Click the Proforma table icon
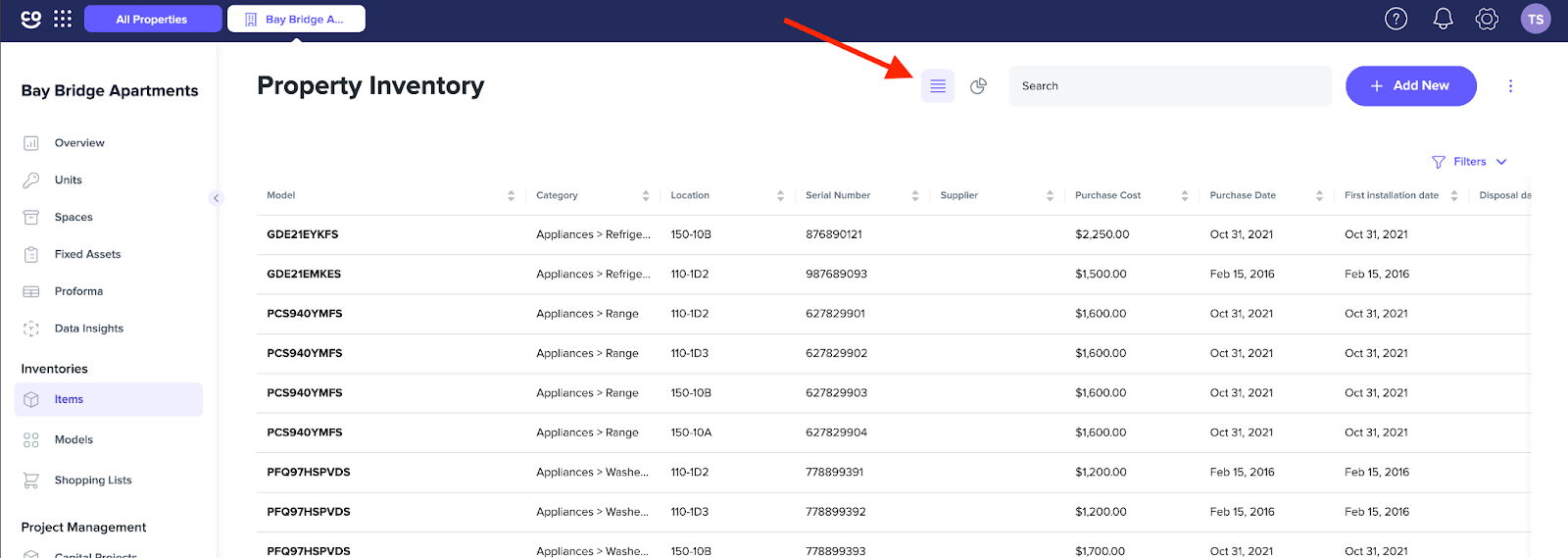This screenshot has width=1568, height=558. pos(31,292)
